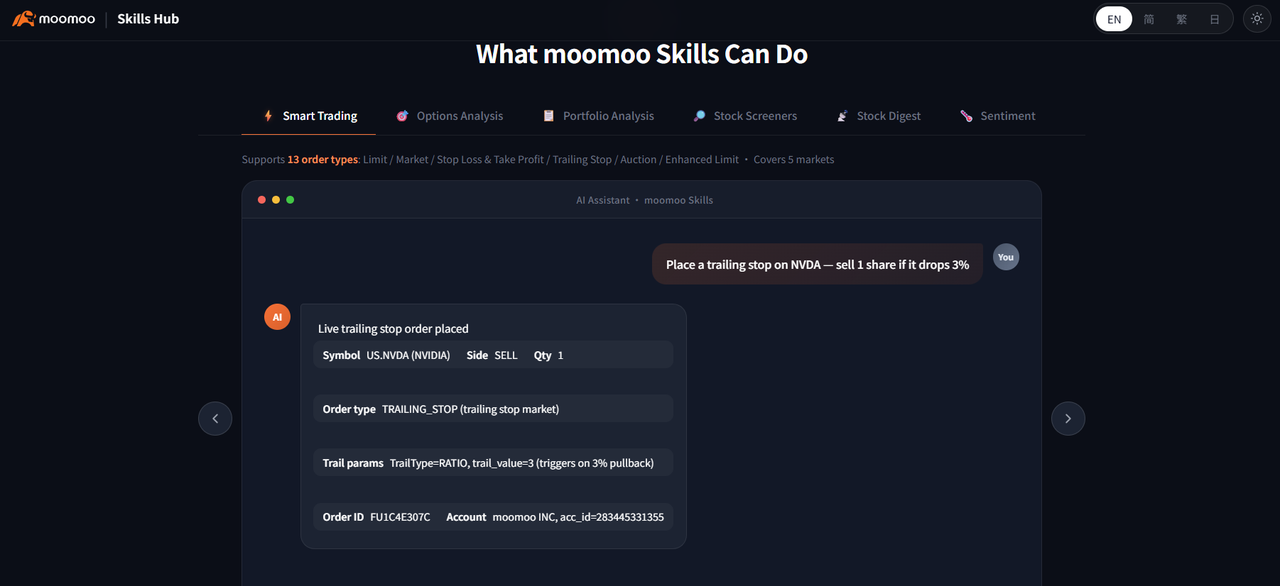
Task: Click Order type TRAILING_STOP row
Action: [493, 409]
